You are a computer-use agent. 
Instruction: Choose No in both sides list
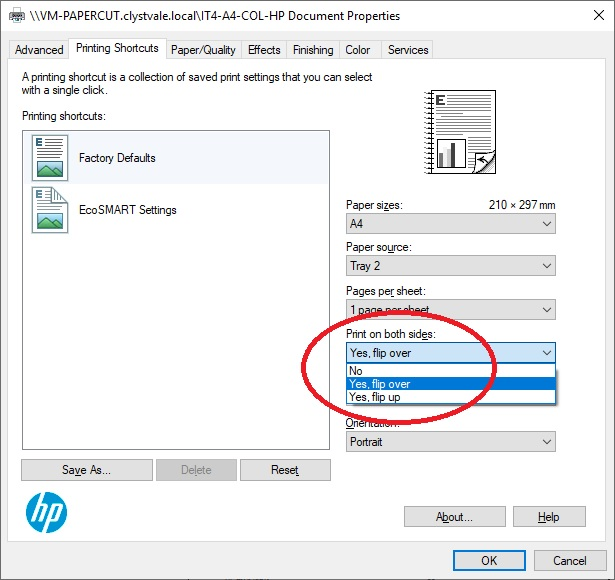[451, 371]
